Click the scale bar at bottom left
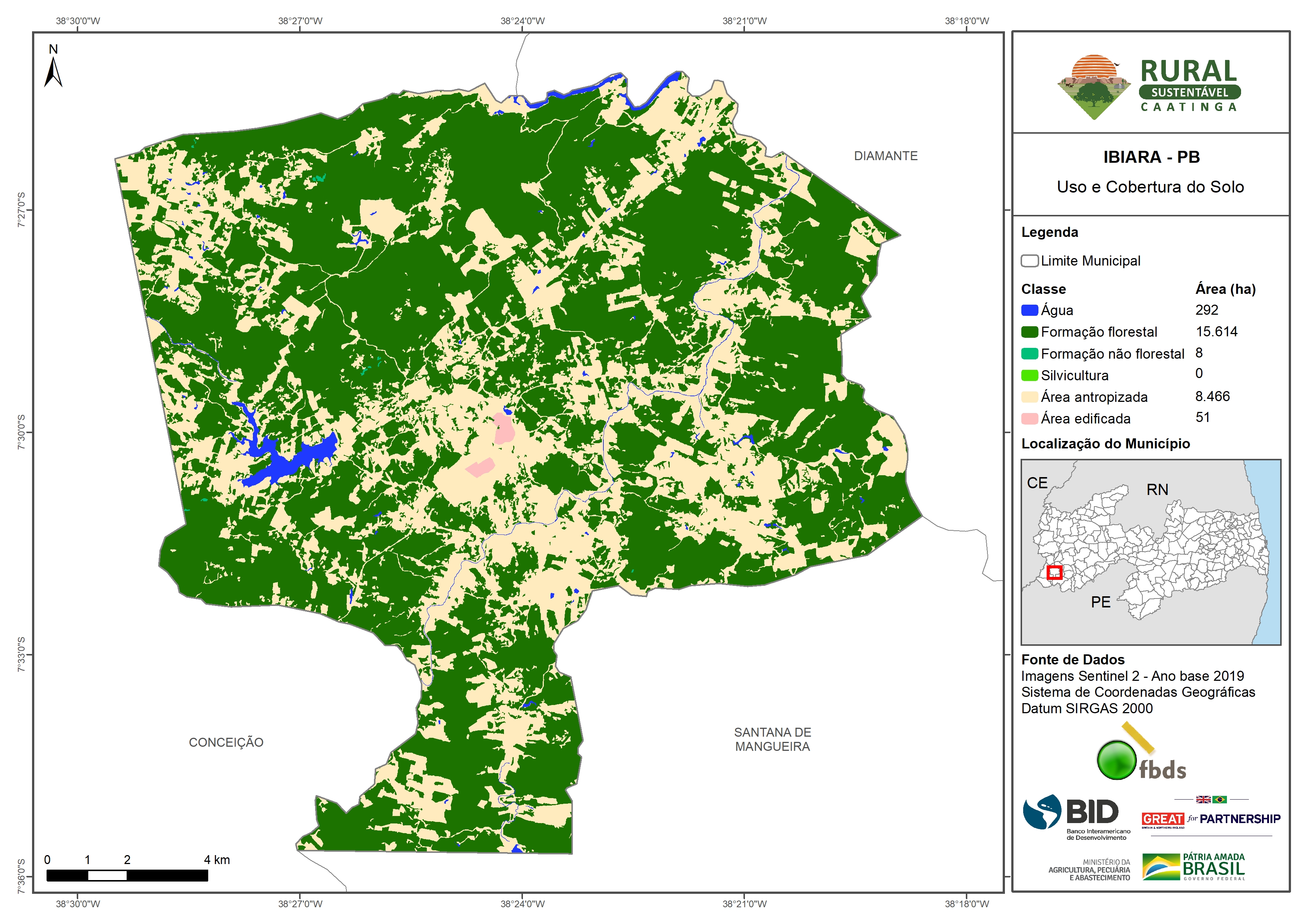Screen dimensions: 1307x924 pyautogui.click(x=127, y=875)
